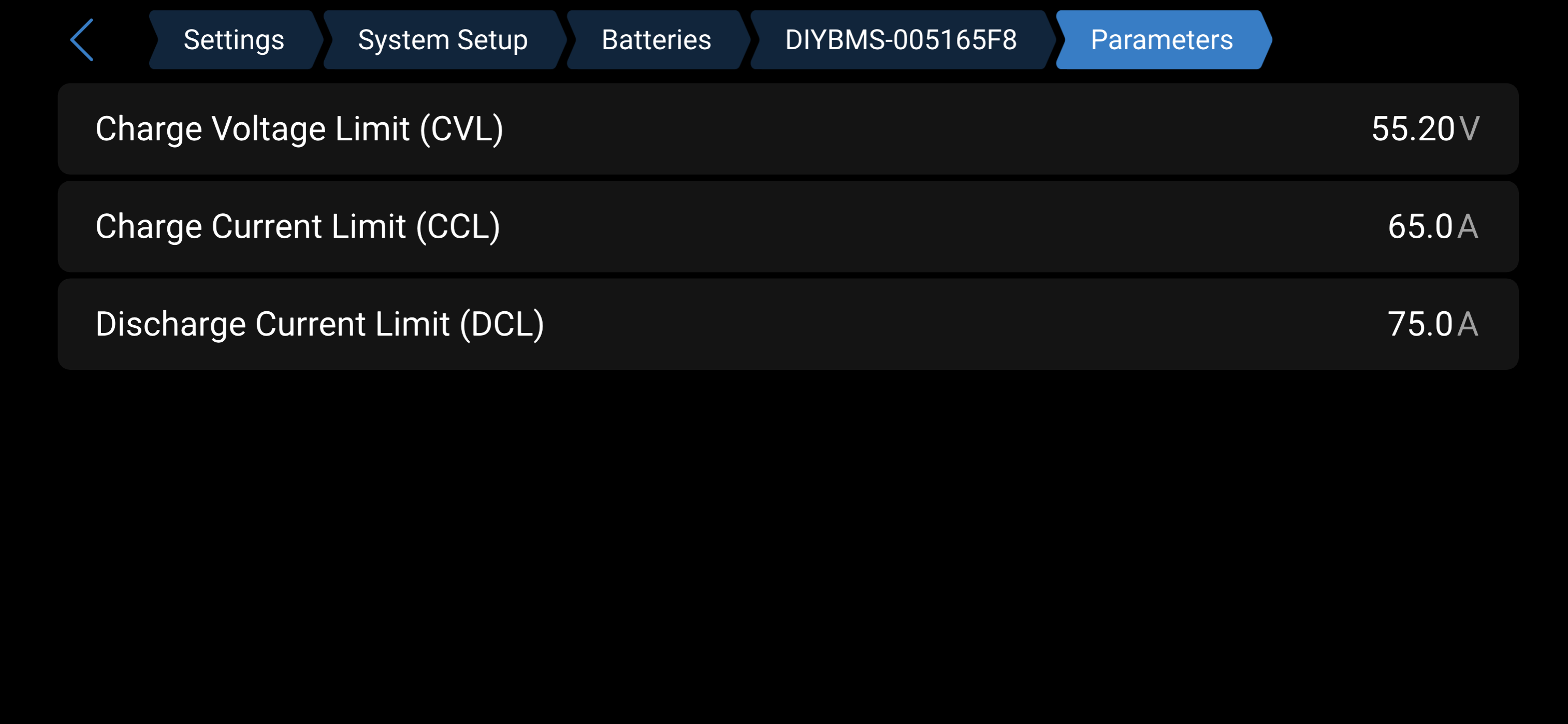Click the blue back arrow
The image size is (1568, 724).
[x=82, y=40]
